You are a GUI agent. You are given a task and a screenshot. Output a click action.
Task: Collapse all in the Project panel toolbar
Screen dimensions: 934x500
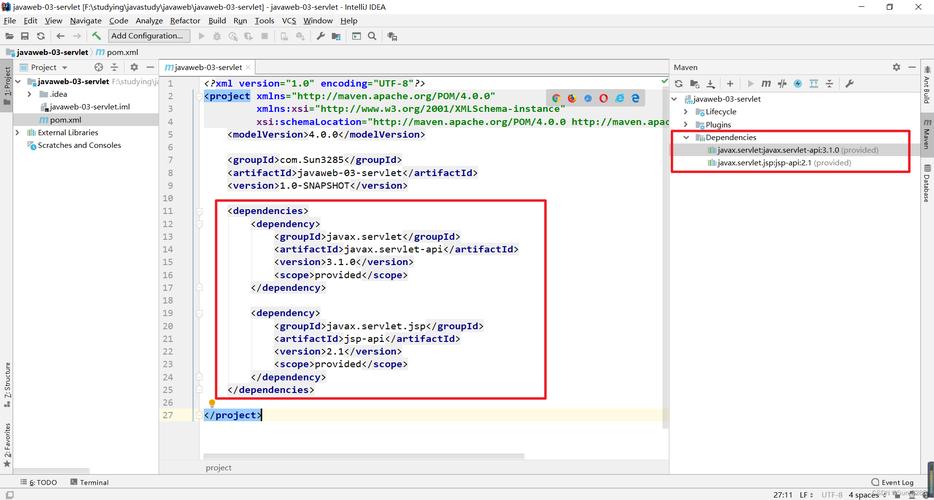(x=114, y=67)
